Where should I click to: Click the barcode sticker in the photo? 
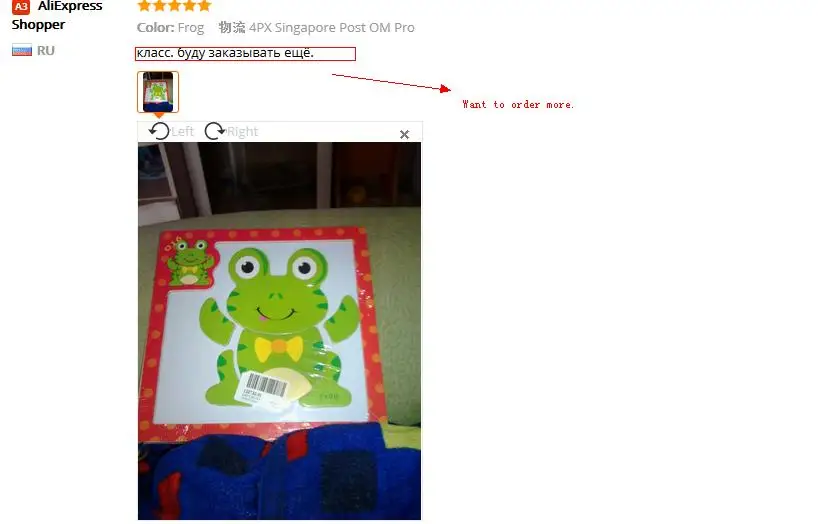click(263, 388)
